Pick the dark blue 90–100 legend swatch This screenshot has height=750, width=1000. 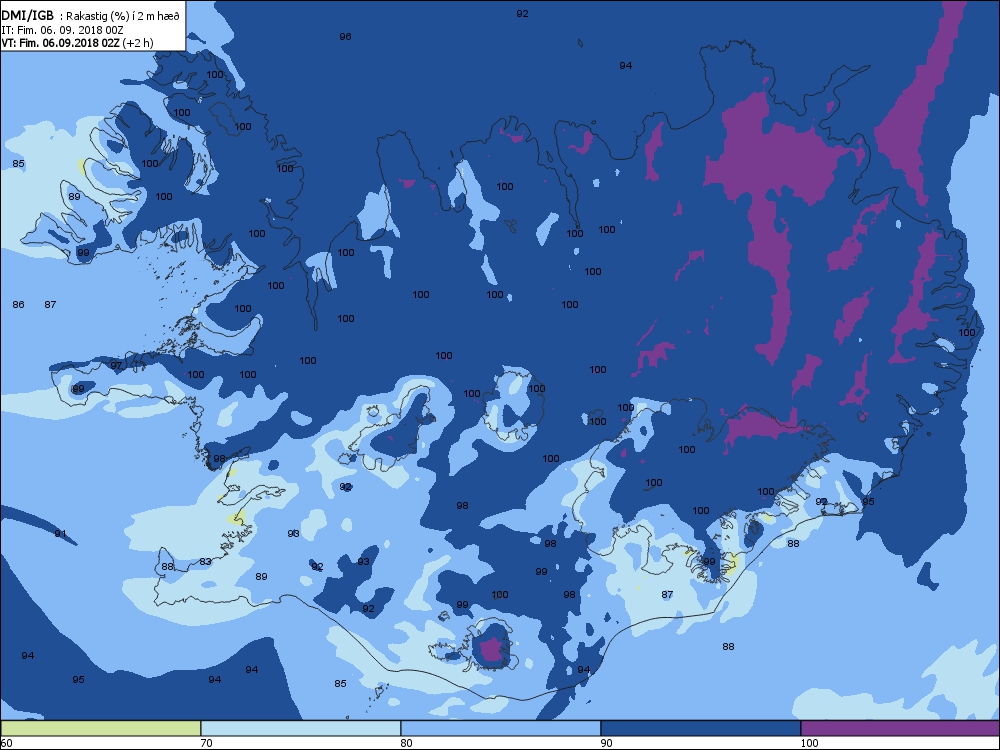(x=700, y=728)
